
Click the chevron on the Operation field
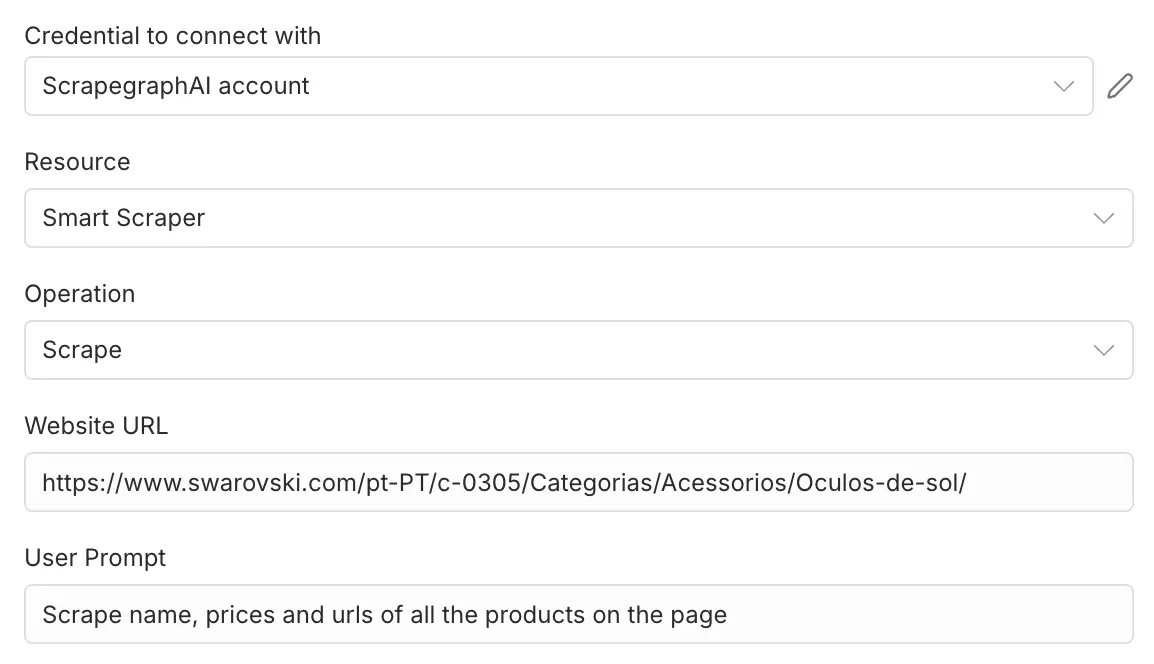click(1103, 350)
